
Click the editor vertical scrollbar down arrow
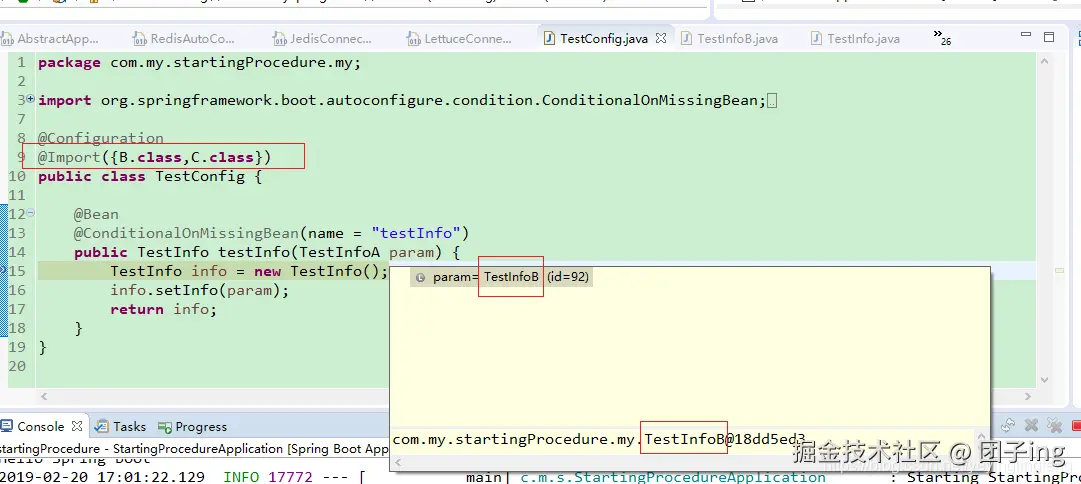coord(1044,379)
